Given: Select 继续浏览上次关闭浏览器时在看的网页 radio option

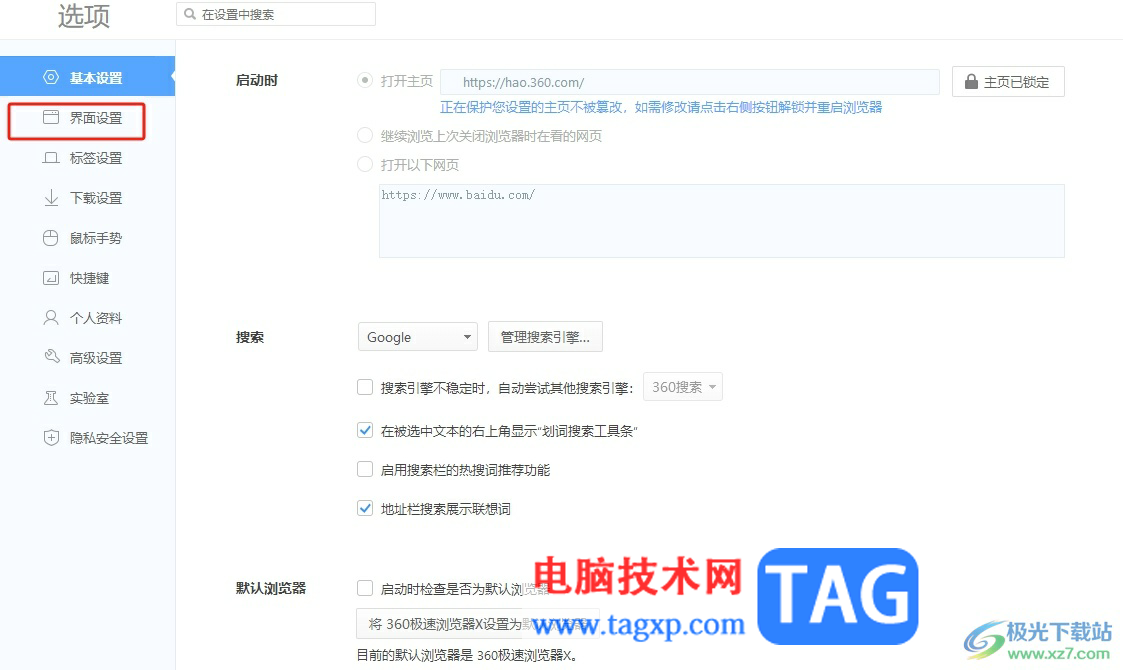Looking at the screenshot, I should (365, 135).
